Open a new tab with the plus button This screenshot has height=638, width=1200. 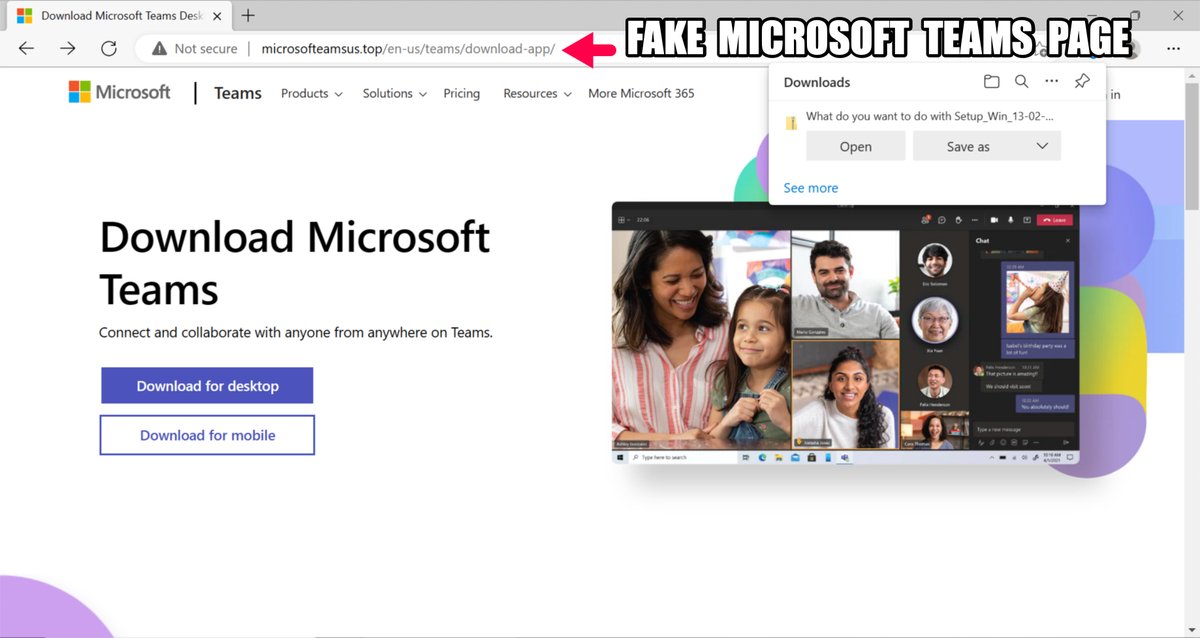[248, 15]
